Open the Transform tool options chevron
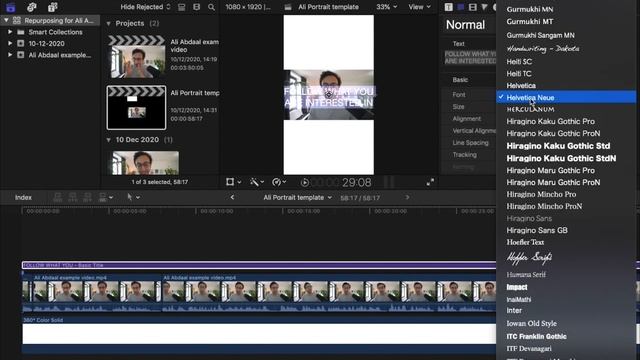 [239, 182]
